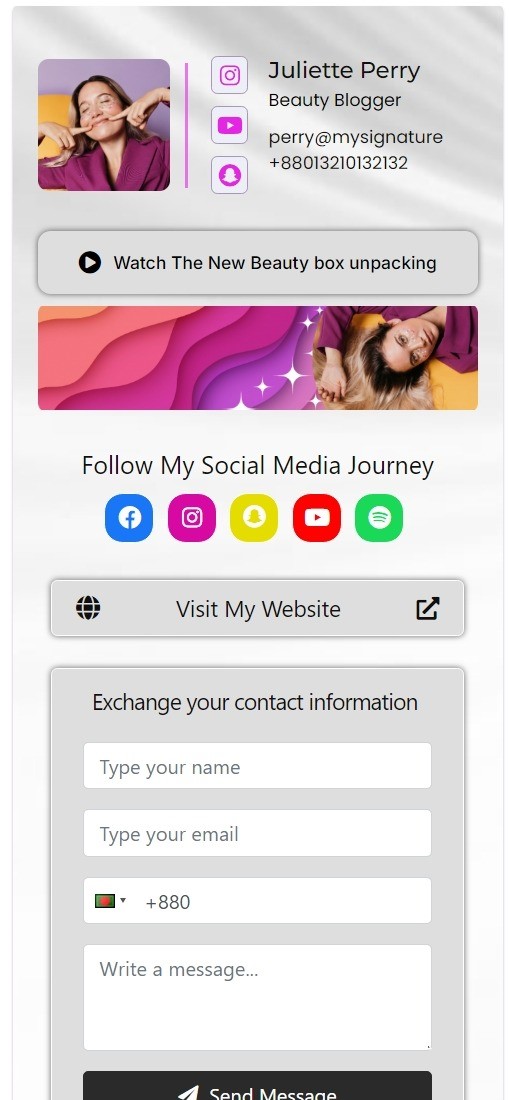Expand the country flag dropdown in the phone field
The image size is (515, 1100).
(x=110, y=901)
